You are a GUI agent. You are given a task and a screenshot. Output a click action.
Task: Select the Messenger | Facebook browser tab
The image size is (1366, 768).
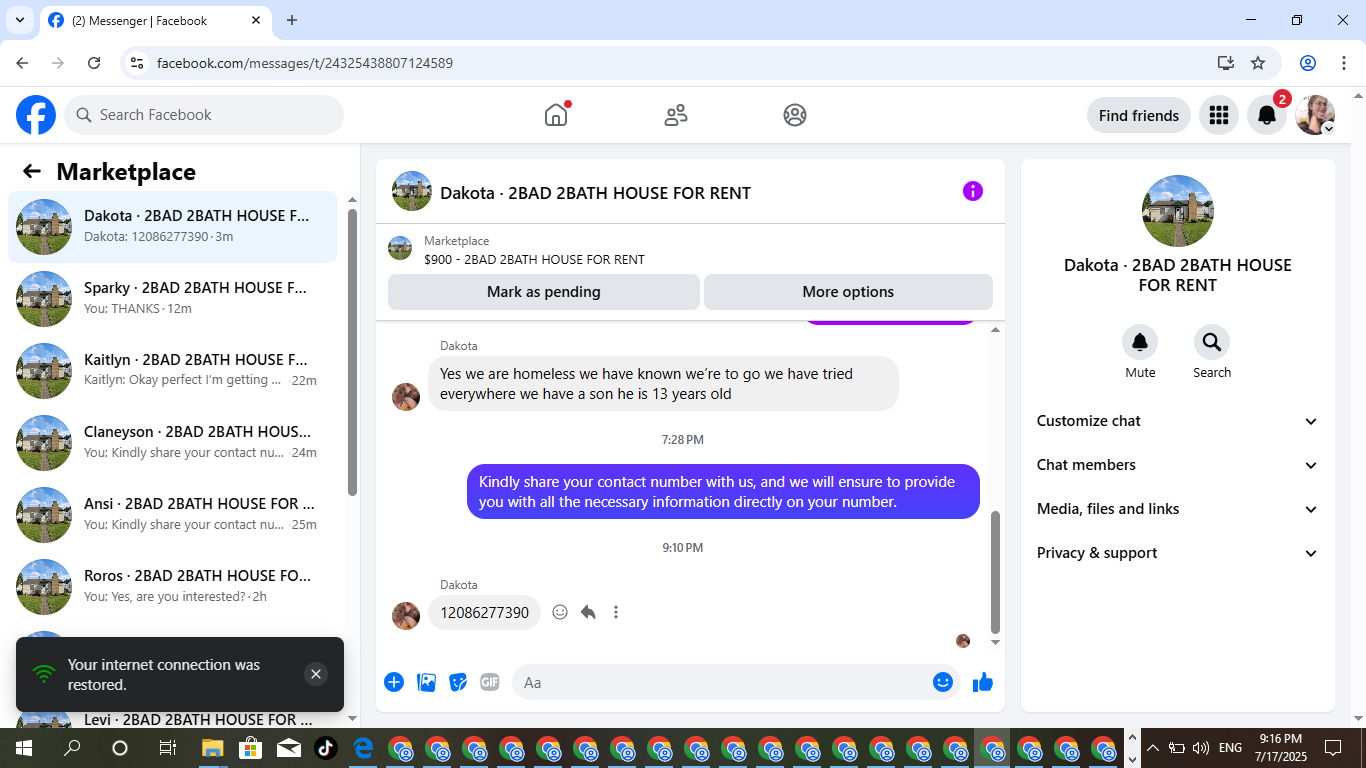click(155, 20)
